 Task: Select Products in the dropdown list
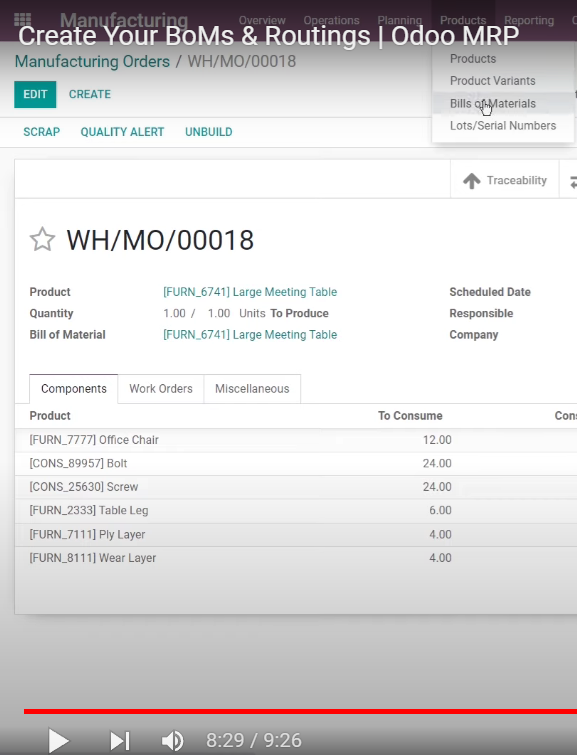pyautogui.click(x=473, y=59)
